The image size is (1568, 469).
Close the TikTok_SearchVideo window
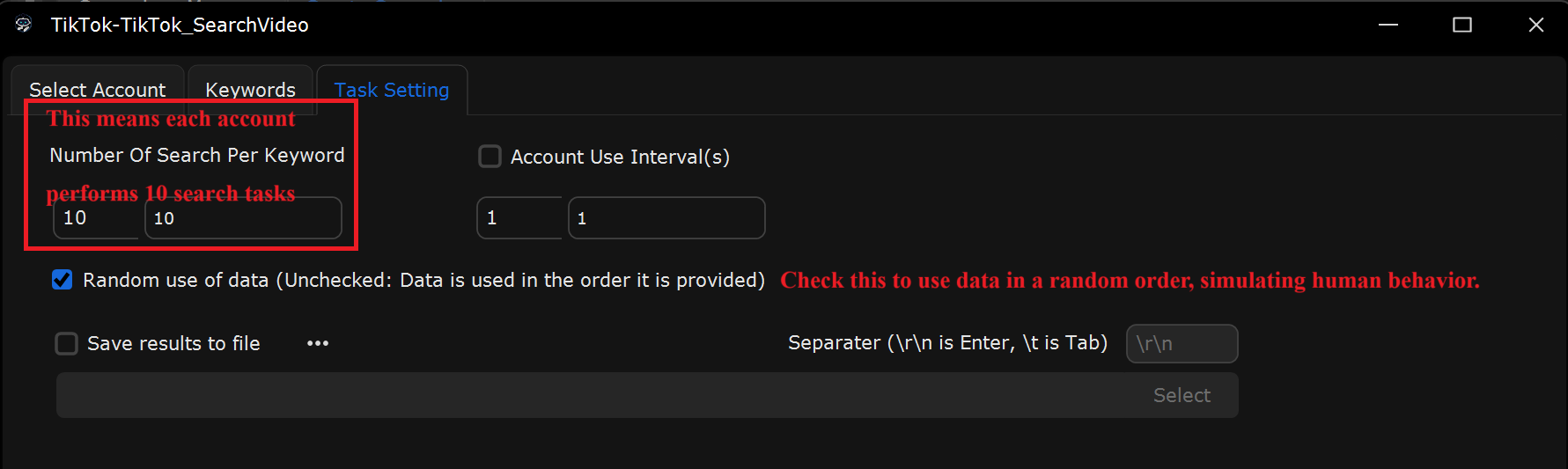(x=1536, y=25)
